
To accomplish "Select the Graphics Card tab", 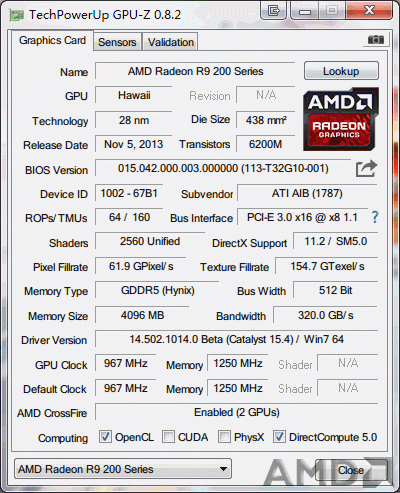I will point(52,40).
